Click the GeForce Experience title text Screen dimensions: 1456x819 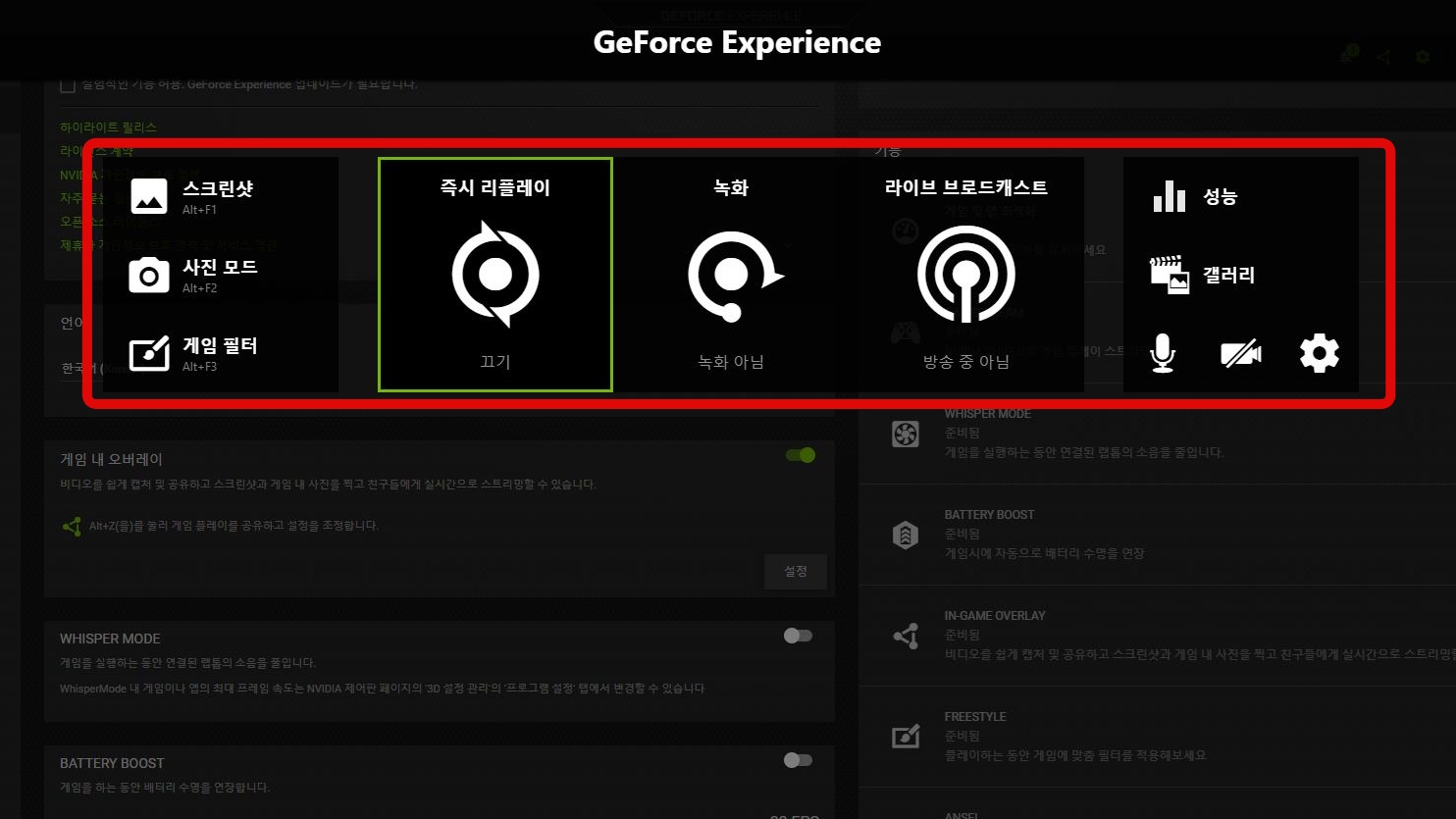(737, 42)
